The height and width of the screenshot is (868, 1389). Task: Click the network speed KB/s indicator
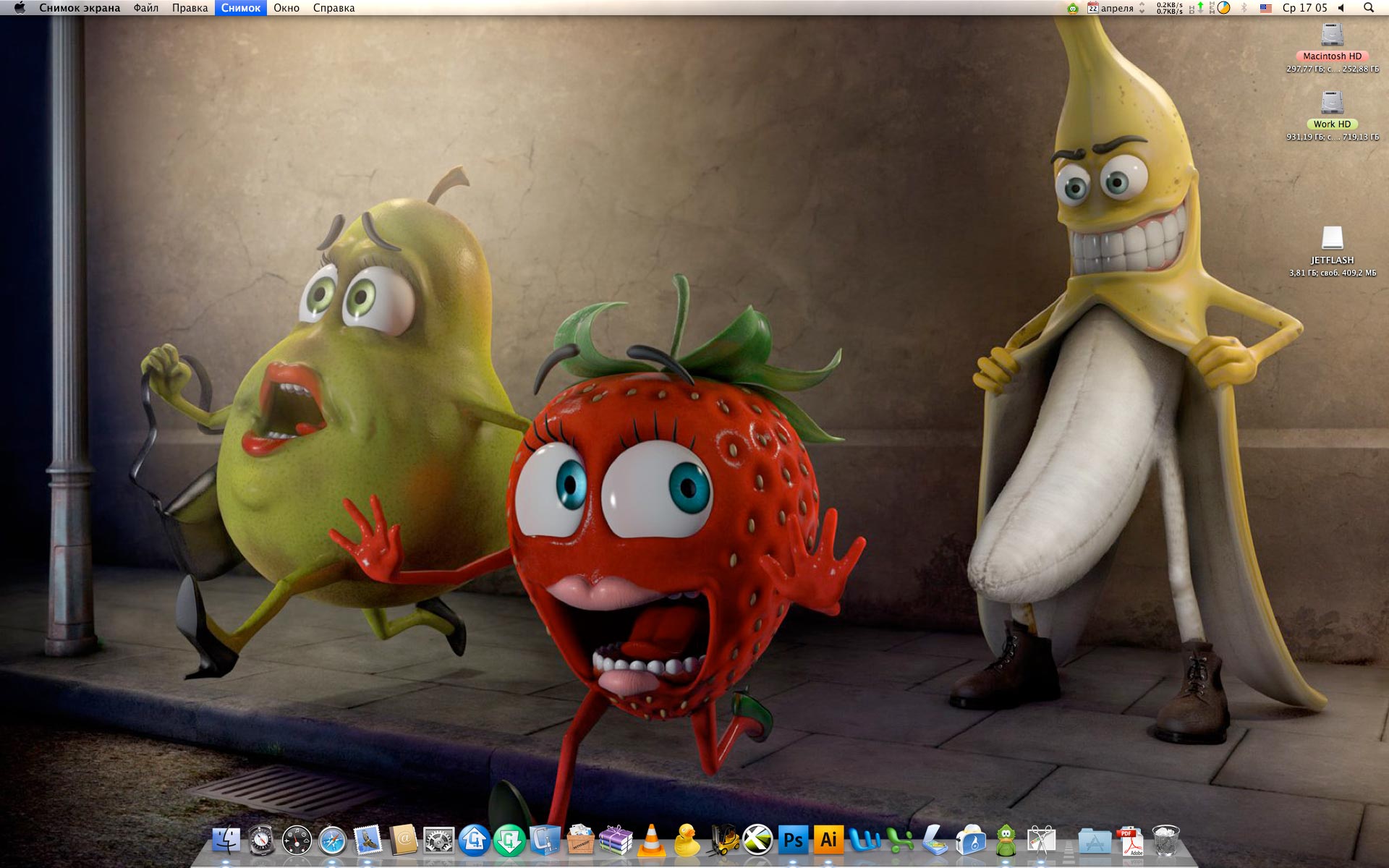coord(1170,8)
